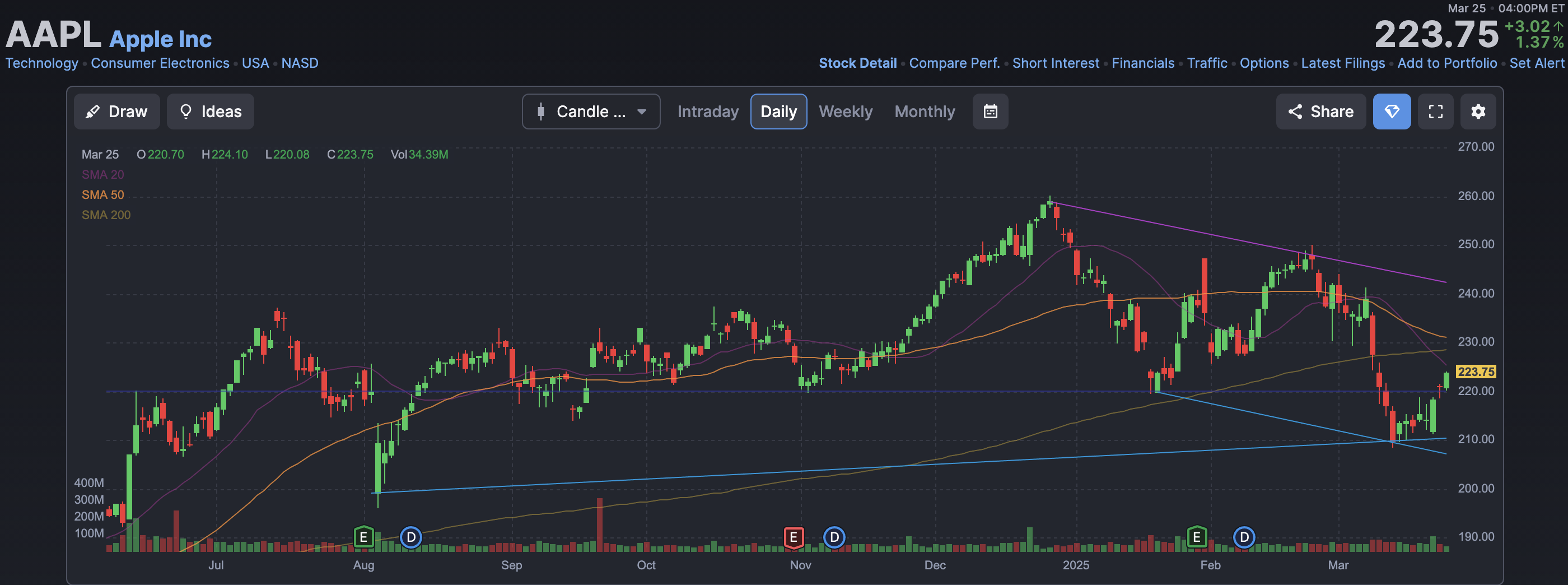Click Add to Portfolio
The image size is (1568, 585).
pyautogui.click(x=1447, y=63)
